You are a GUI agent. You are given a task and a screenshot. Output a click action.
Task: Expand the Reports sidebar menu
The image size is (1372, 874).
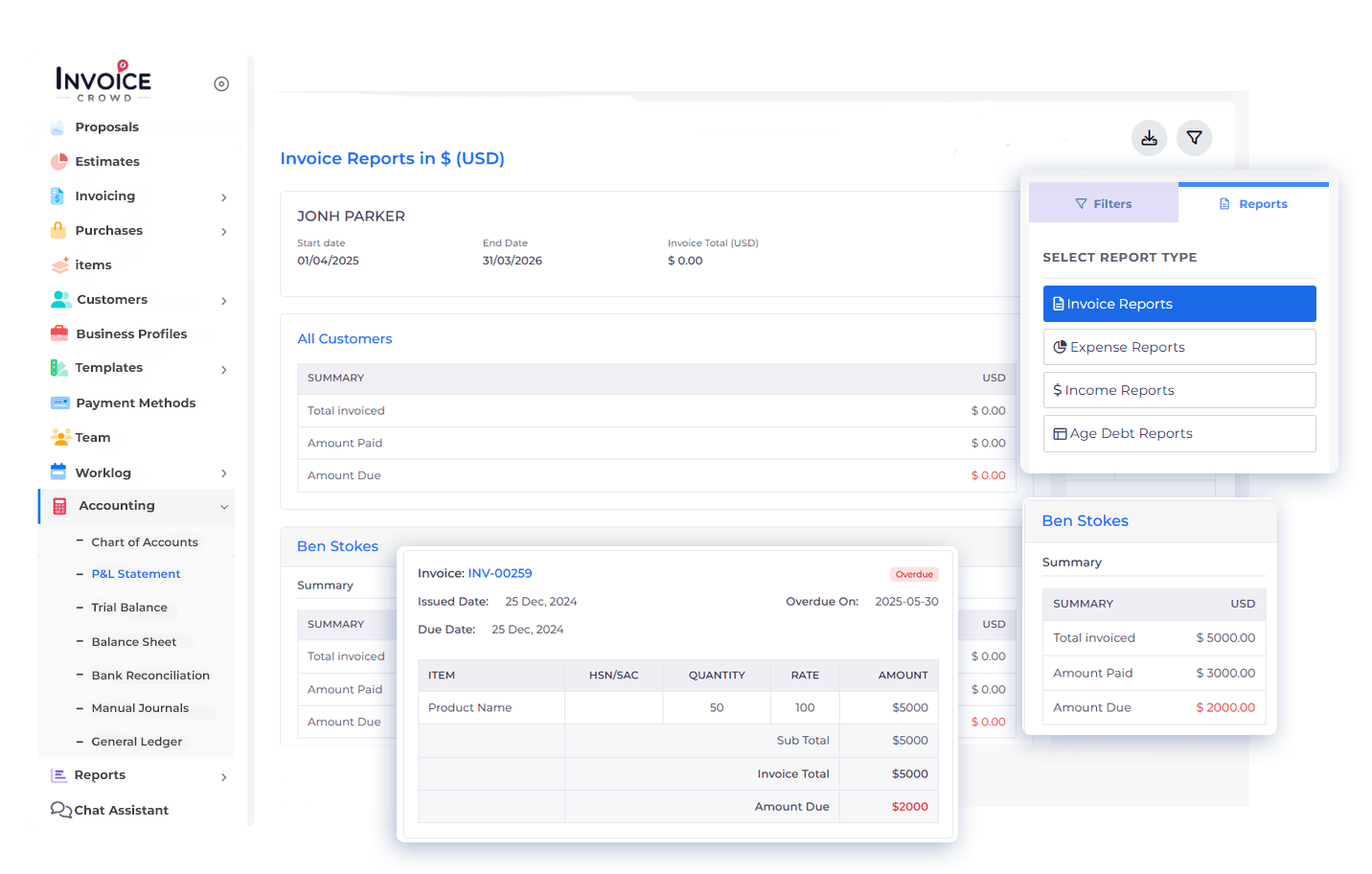pyautogui.click(x=224, y=777)
